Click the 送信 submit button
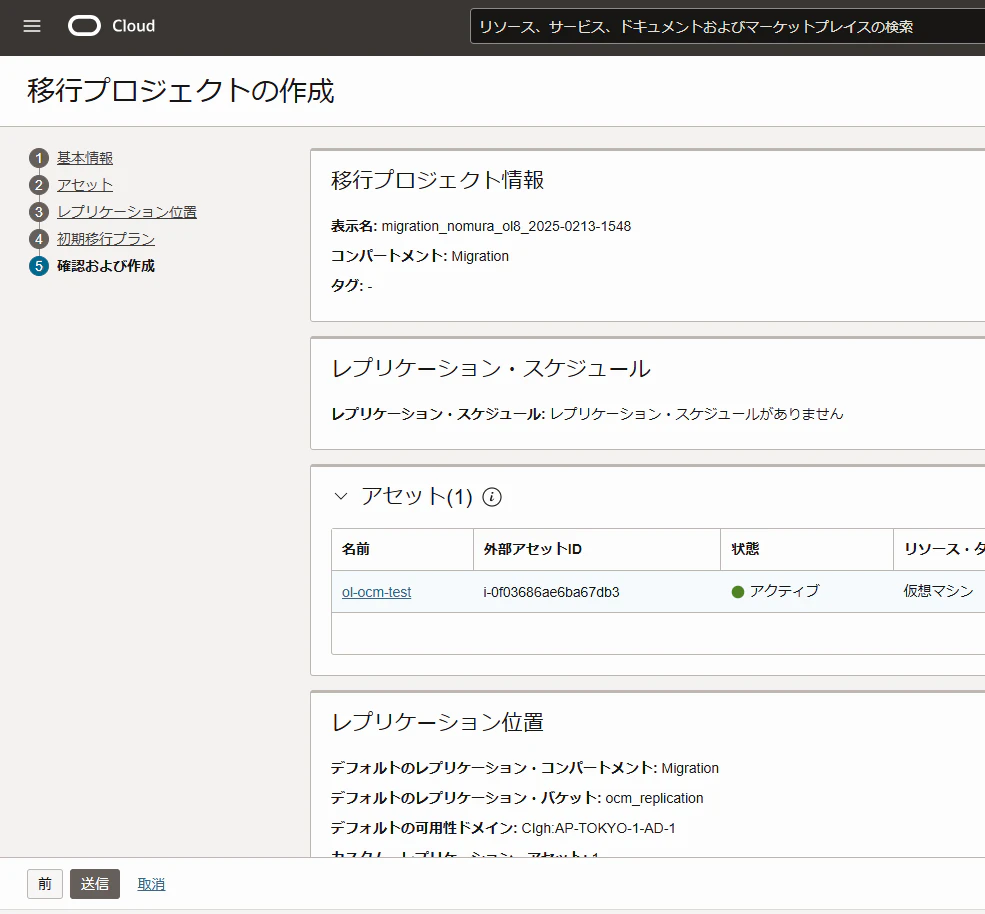This screenshot has height=914, width=985. (95, 884)
